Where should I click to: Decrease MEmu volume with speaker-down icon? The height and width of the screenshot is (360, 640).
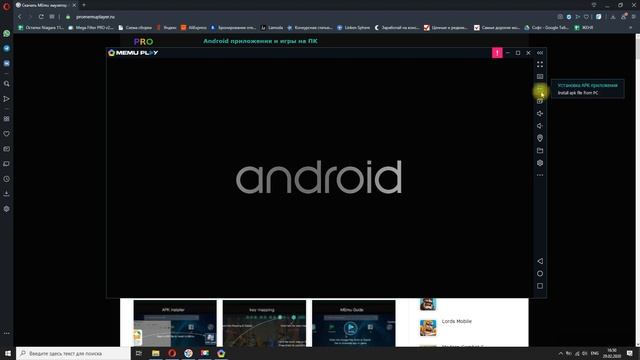pyautogui.click(x=540, y=126)
